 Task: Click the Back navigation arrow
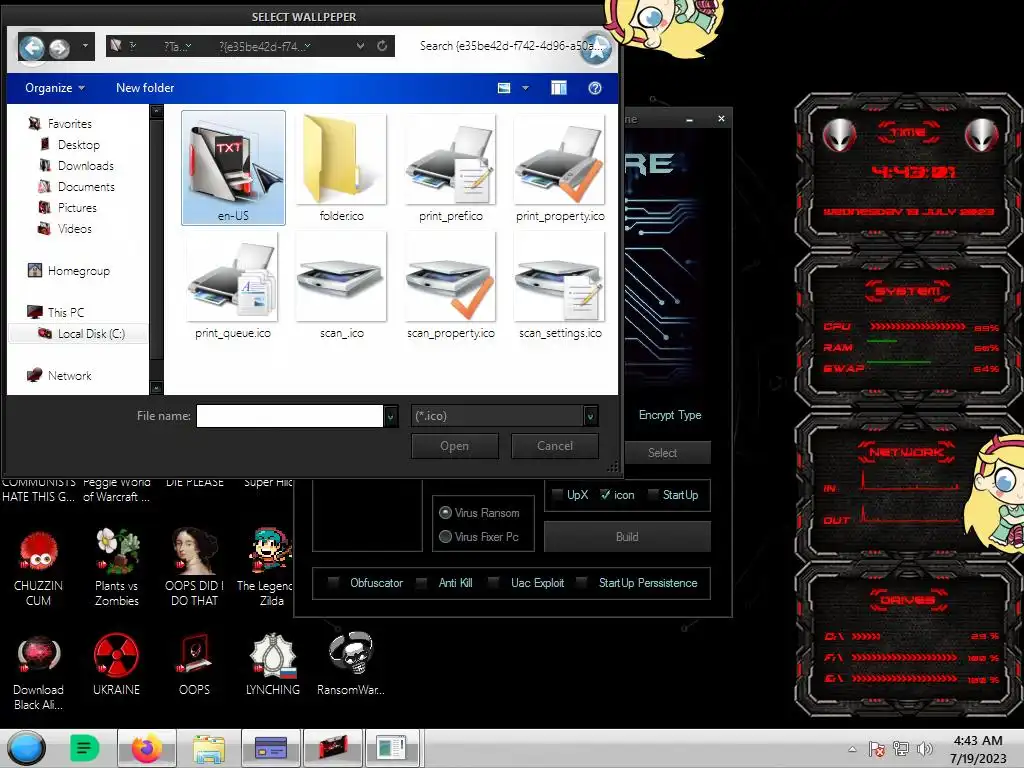coord(31,47)
